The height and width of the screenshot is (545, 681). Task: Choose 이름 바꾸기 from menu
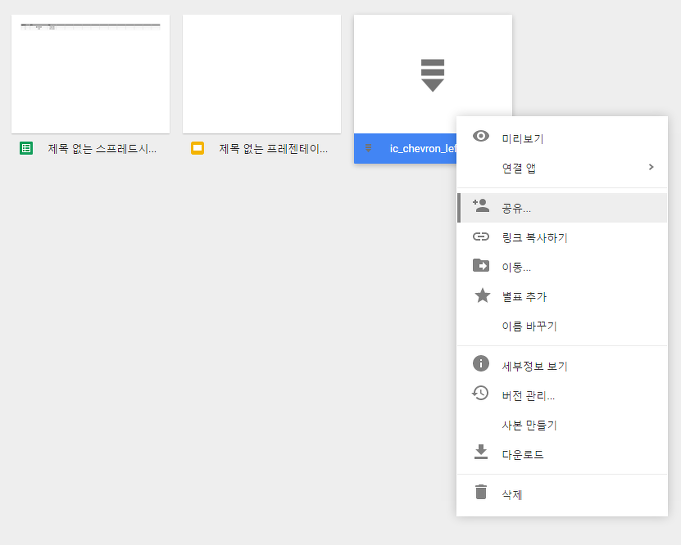point(562,326)
